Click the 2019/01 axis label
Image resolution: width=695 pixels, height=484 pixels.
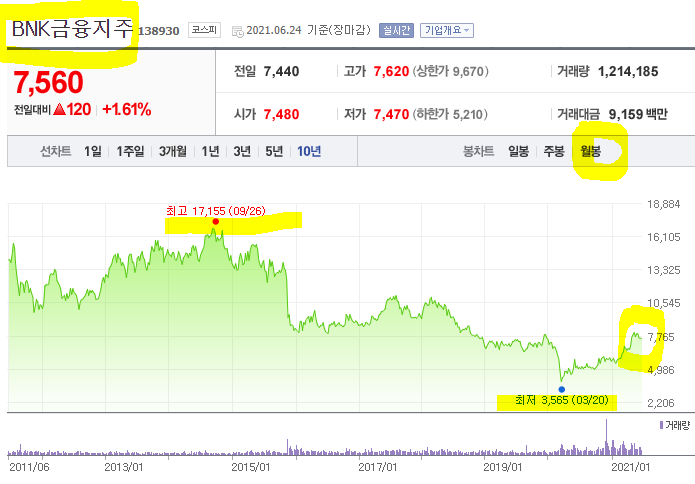(x=503, y=467)
